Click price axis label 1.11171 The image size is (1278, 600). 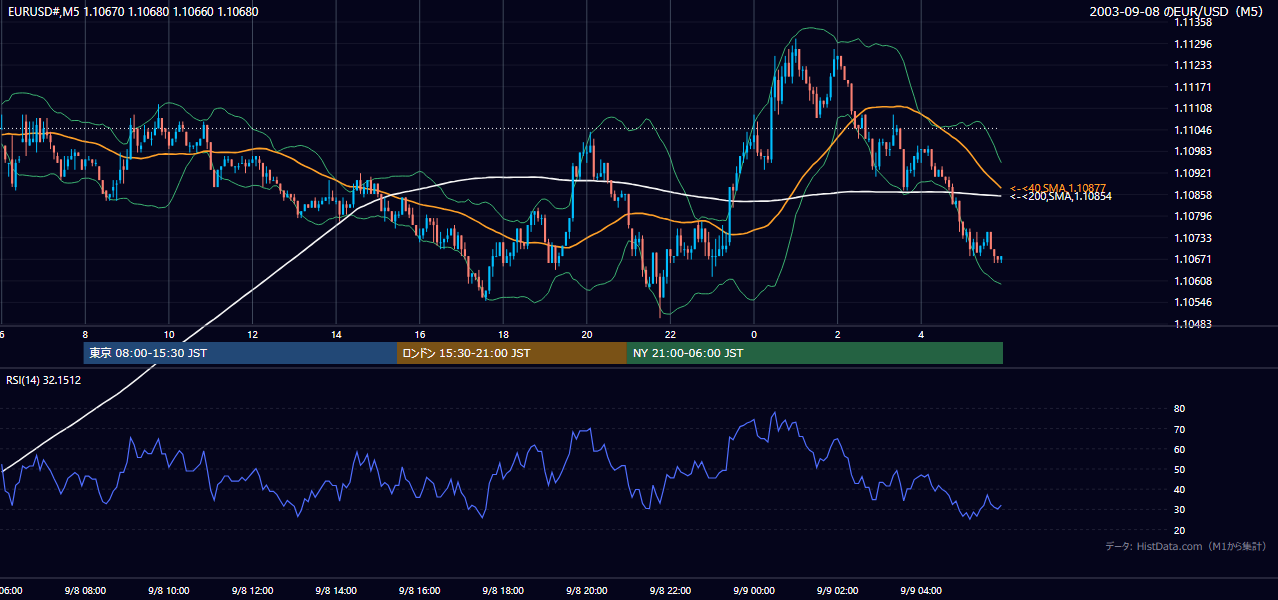click(x=1195, y=87)
